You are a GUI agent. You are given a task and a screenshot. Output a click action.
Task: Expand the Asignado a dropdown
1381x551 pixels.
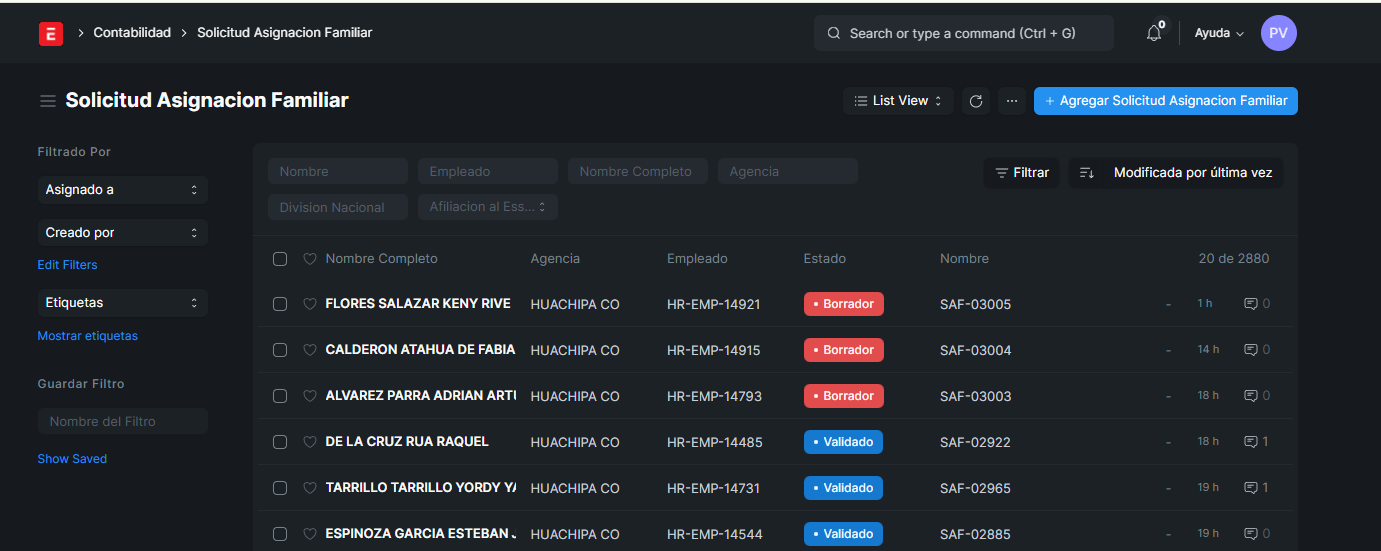coord(122,190)
